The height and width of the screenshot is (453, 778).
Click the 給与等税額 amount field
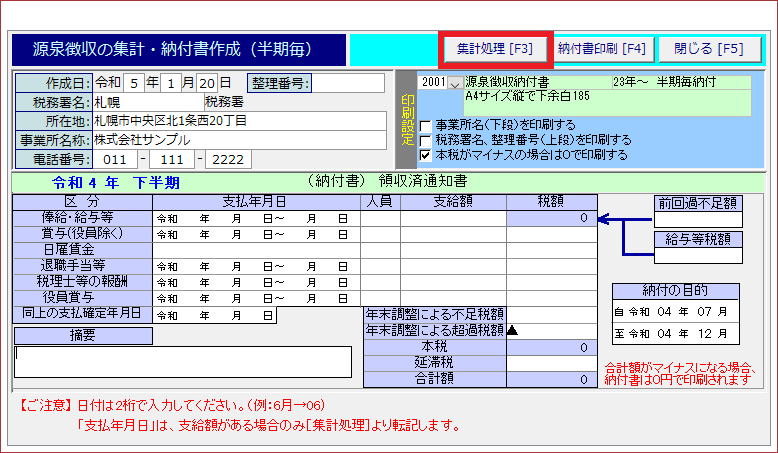[x=697, y=255]
